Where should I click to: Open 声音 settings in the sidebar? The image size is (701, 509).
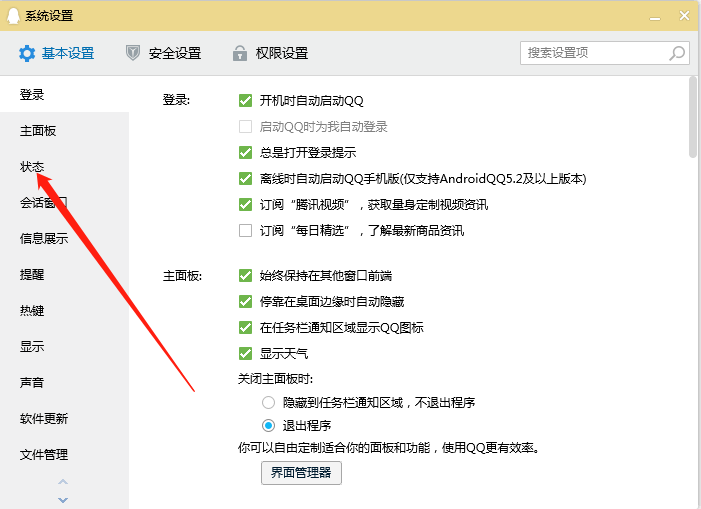[x=64, y=383]
